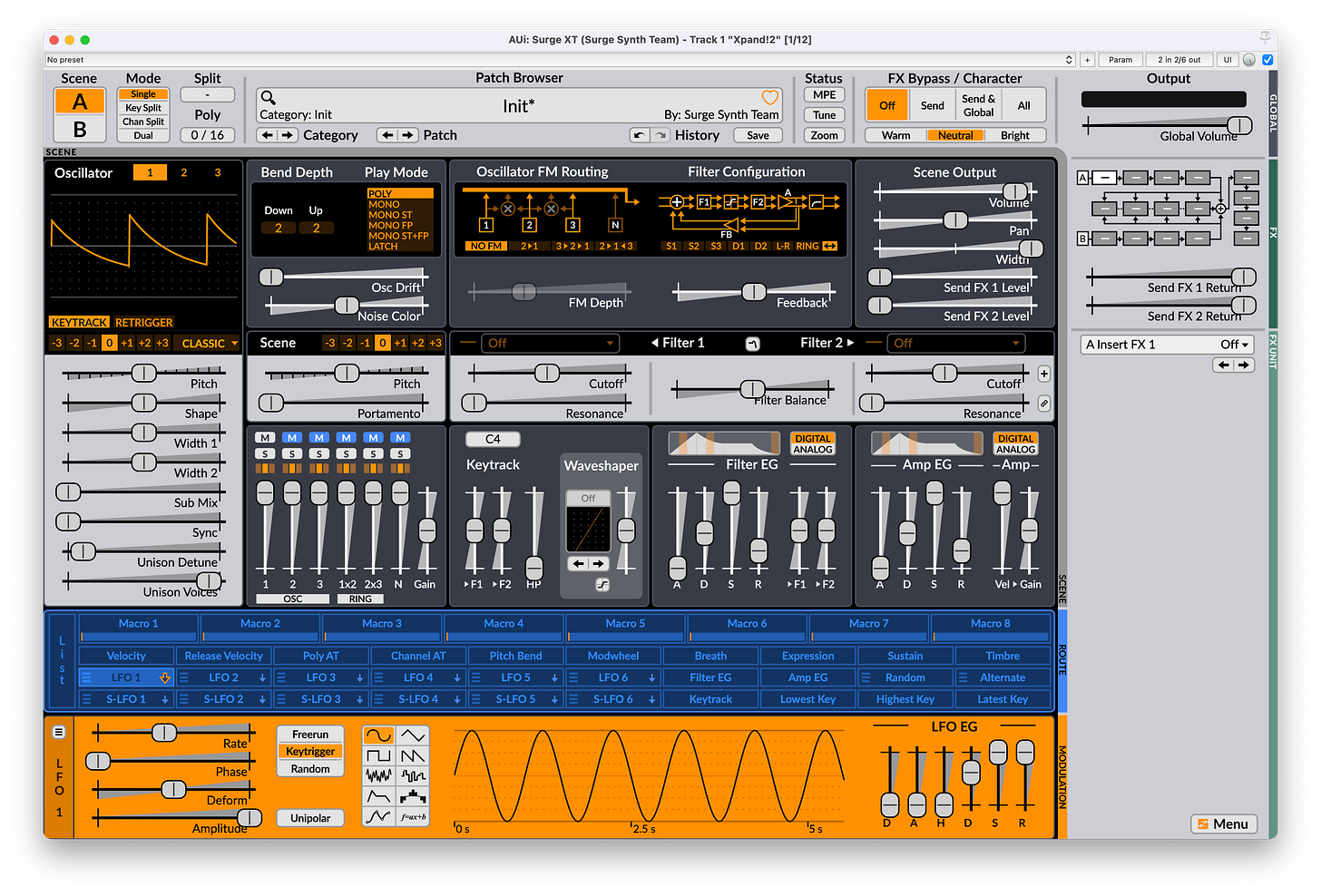
Task: Select previous waveshaper type arrow
Action: click(x=578, y=564)
